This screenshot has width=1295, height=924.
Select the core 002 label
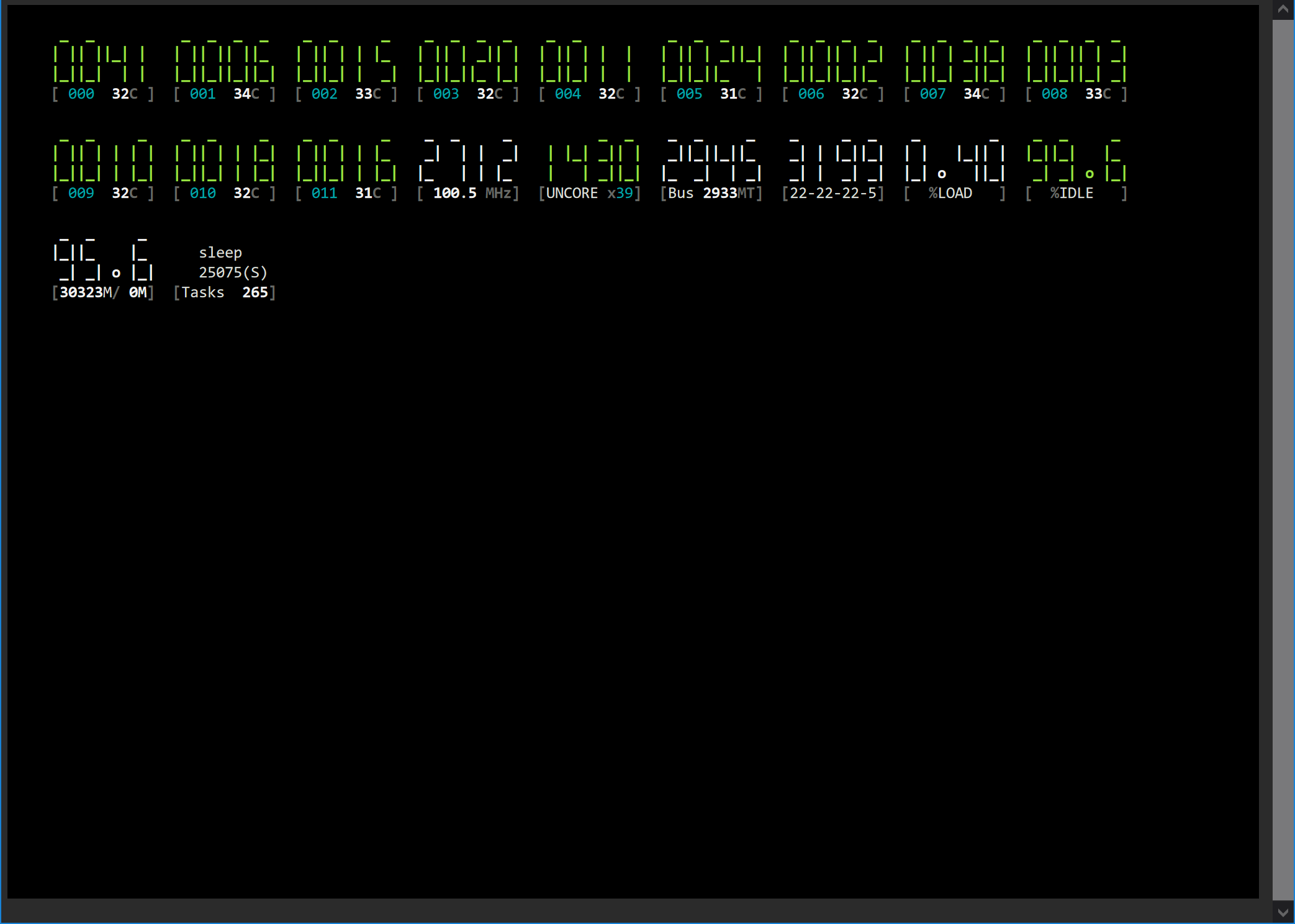point(325,94)
